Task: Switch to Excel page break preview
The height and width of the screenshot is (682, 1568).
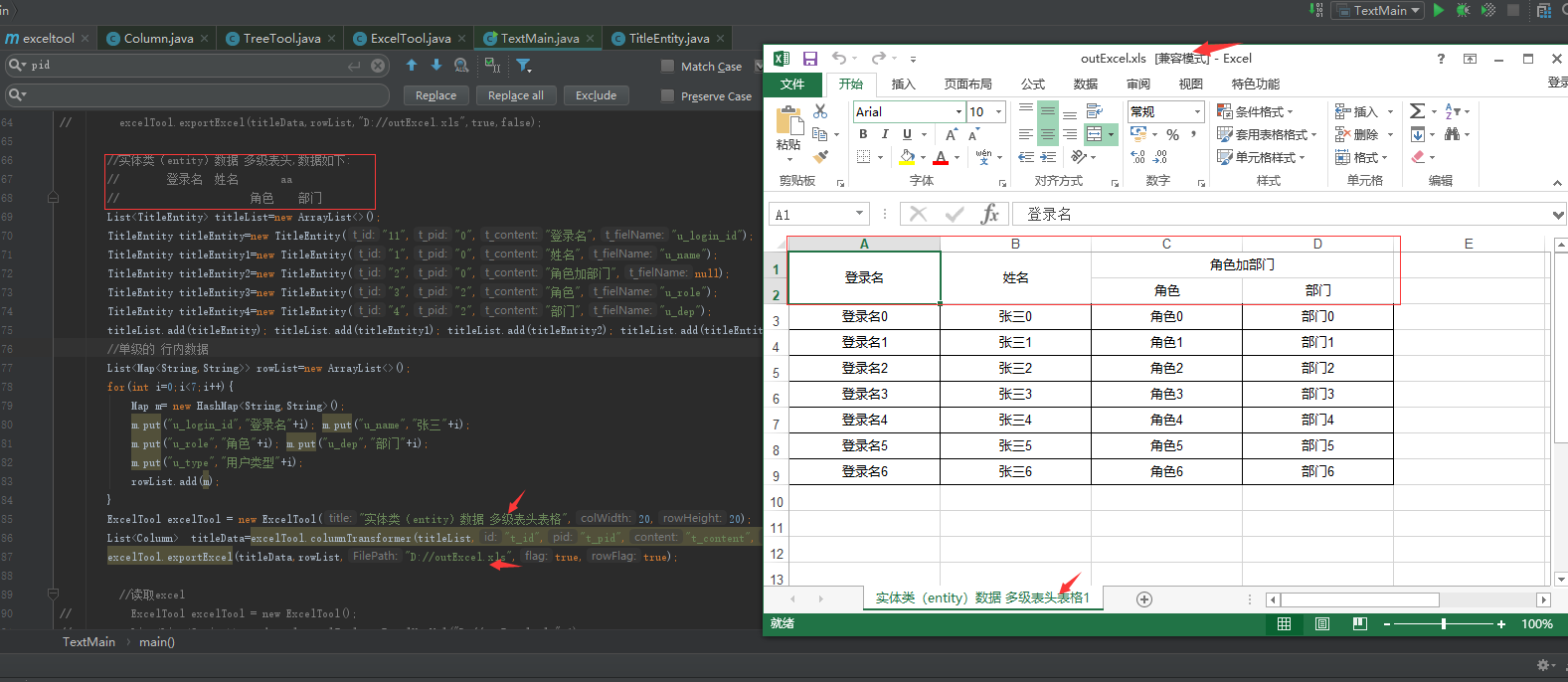Action: pos(1360,624)
